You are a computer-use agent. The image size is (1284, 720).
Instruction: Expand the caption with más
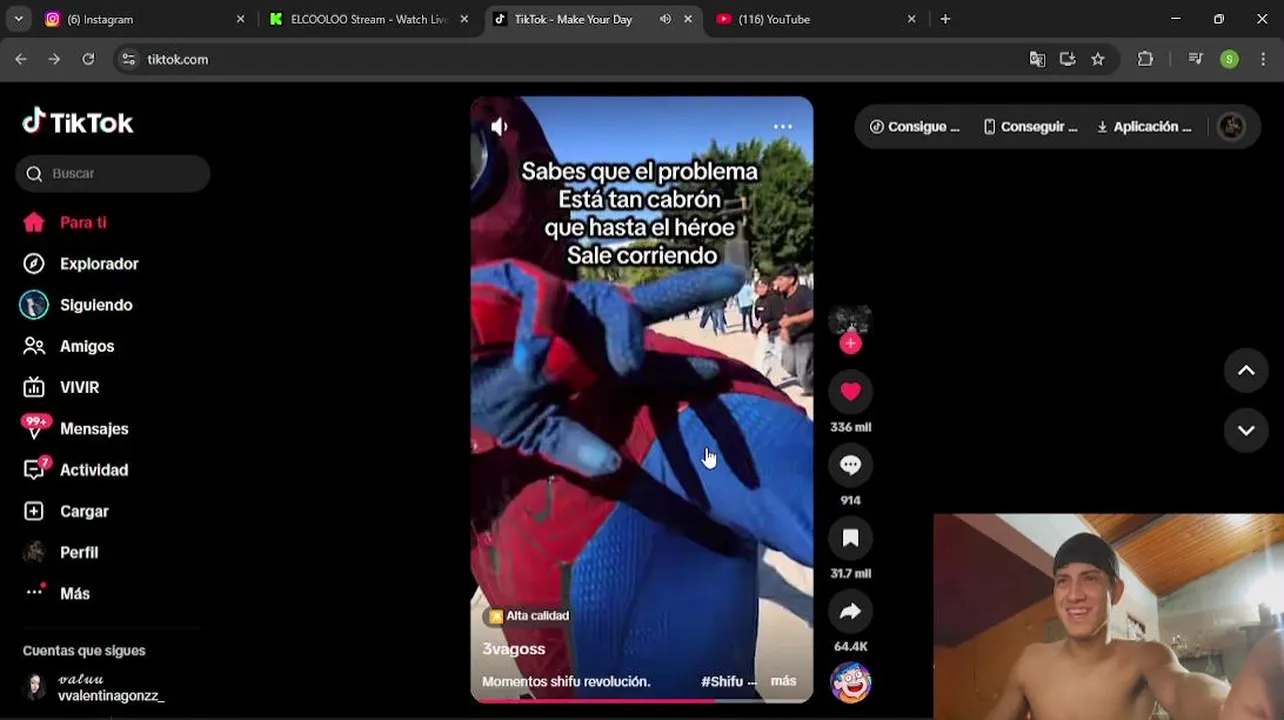pyautogui.click(x=784, y=681)
